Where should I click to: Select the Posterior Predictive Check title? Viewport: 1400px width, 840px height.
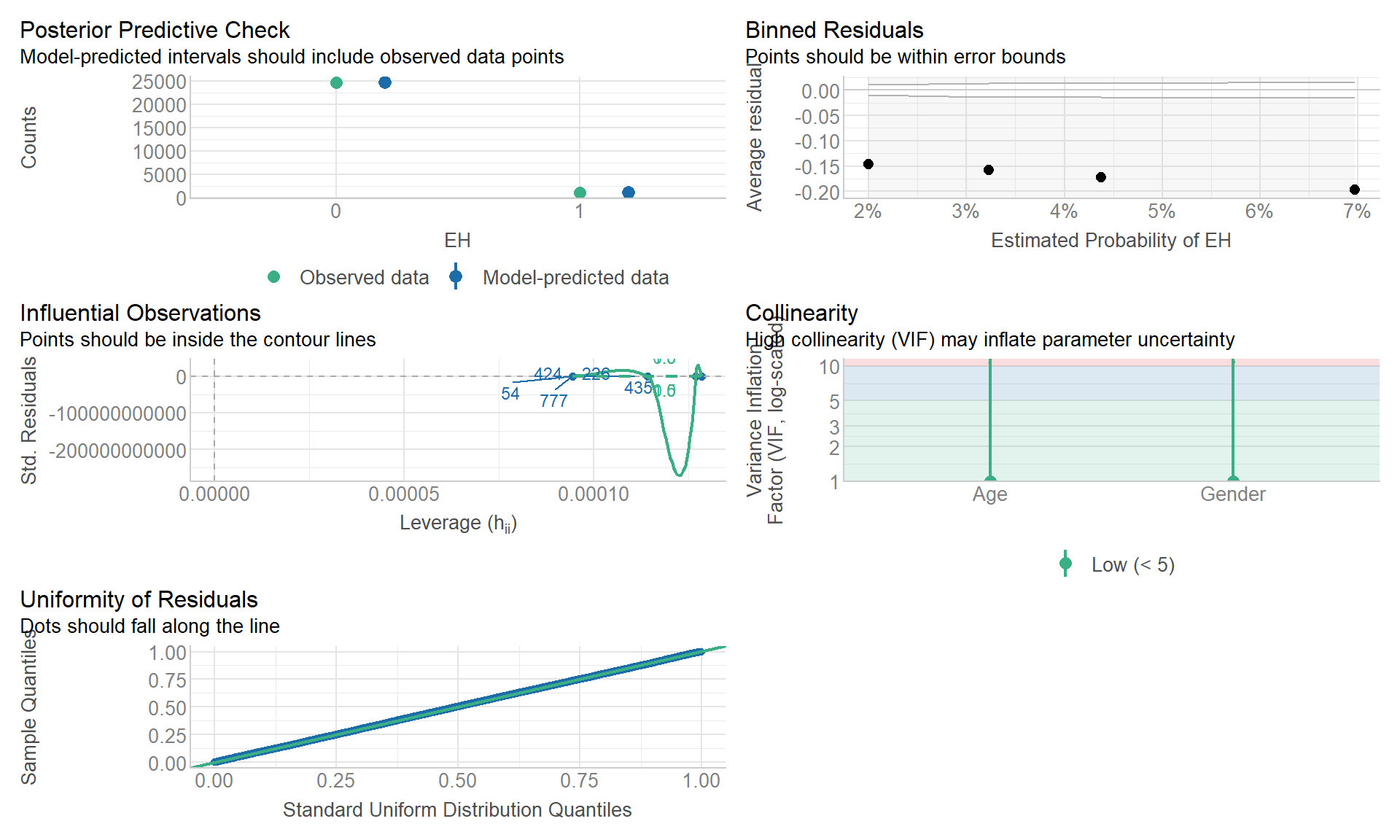tap(155, 30)
